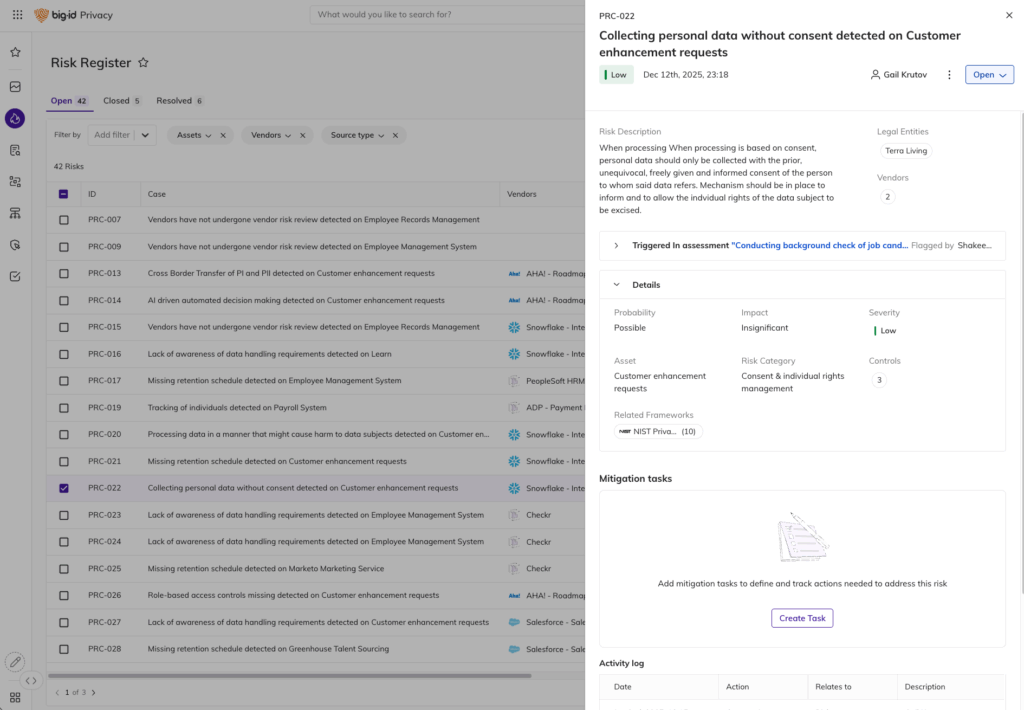This screenshot has height=710, width=1024.
Task: Click the pencil edit icon at bottom left
Action: [x=15, y=662]
